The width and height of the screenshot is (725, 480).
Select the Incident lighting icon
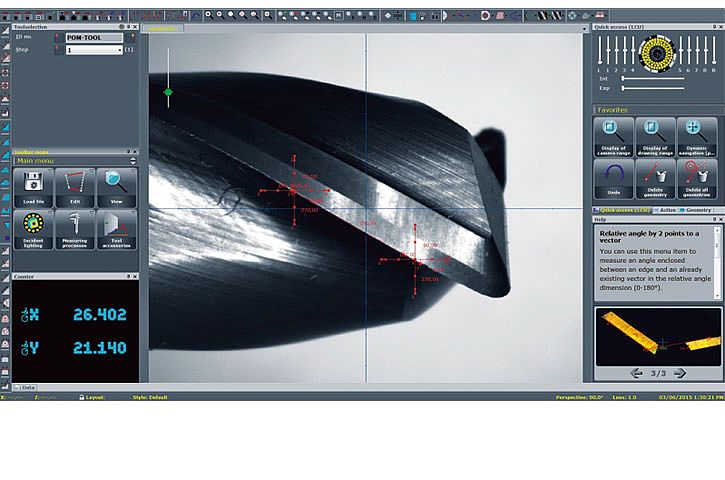coord(33,229)
